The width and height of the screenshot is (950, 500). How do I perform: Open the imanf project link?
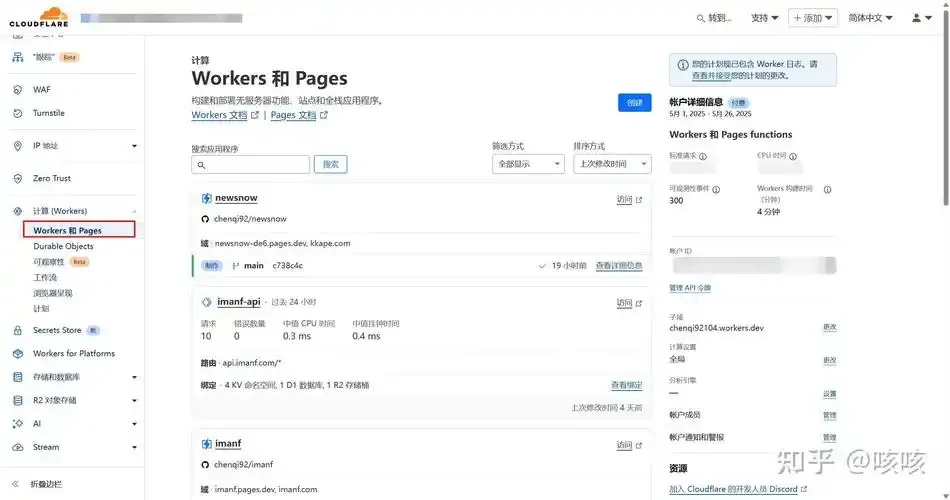tap(228, 444)
